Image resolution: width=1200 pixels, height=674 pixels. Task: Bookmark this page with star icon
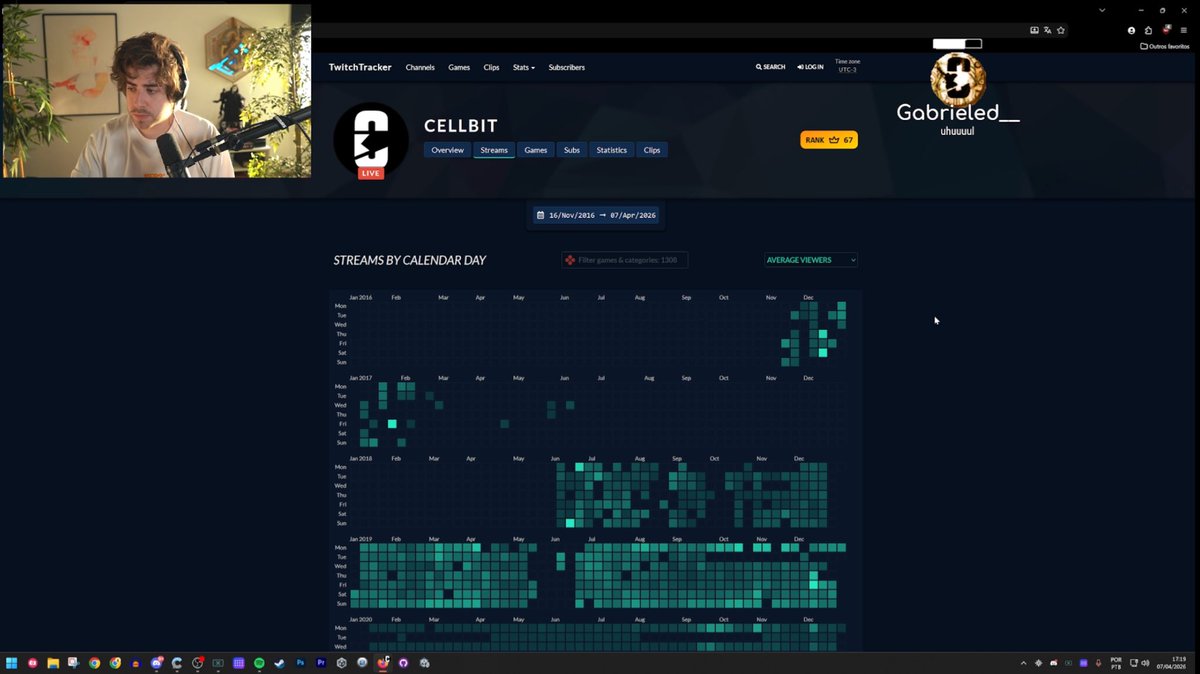[1061, 30]
